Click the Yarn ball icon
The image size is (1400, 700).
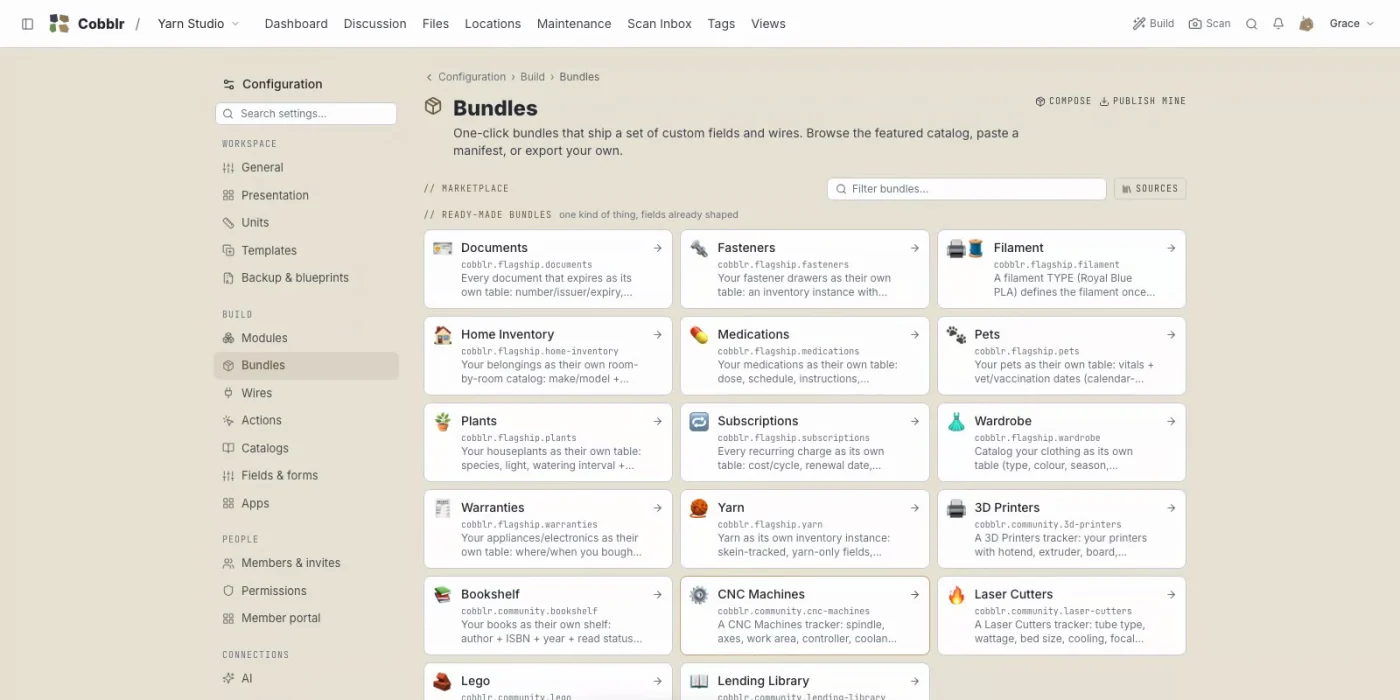(699, 508)
